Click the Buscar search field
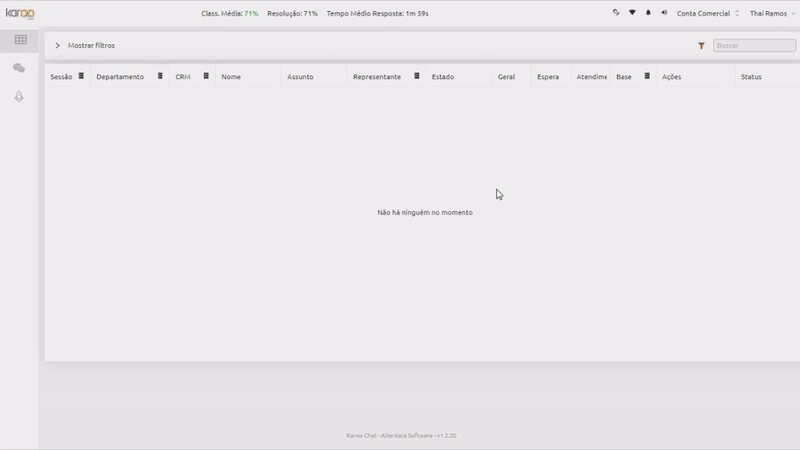The height and width of the screenshot is (450, 800). [754, 45]
